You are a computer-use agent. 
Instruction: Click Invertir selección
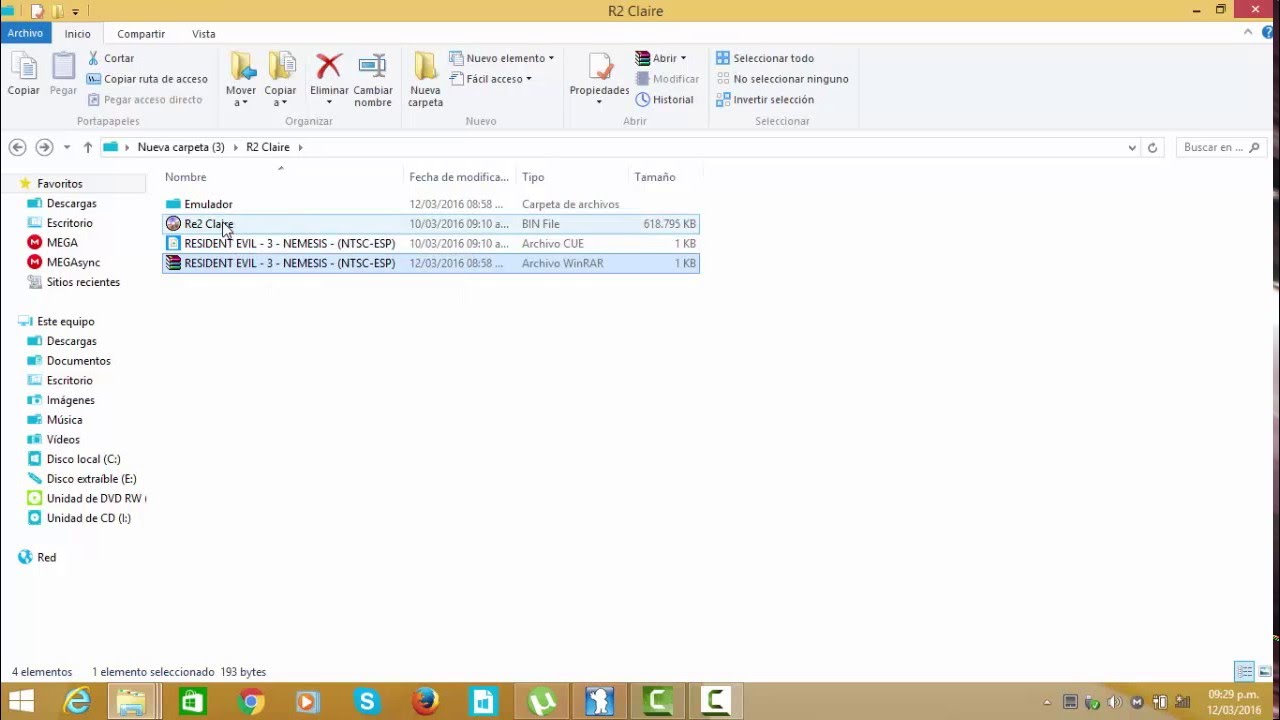tap(765, 99)
